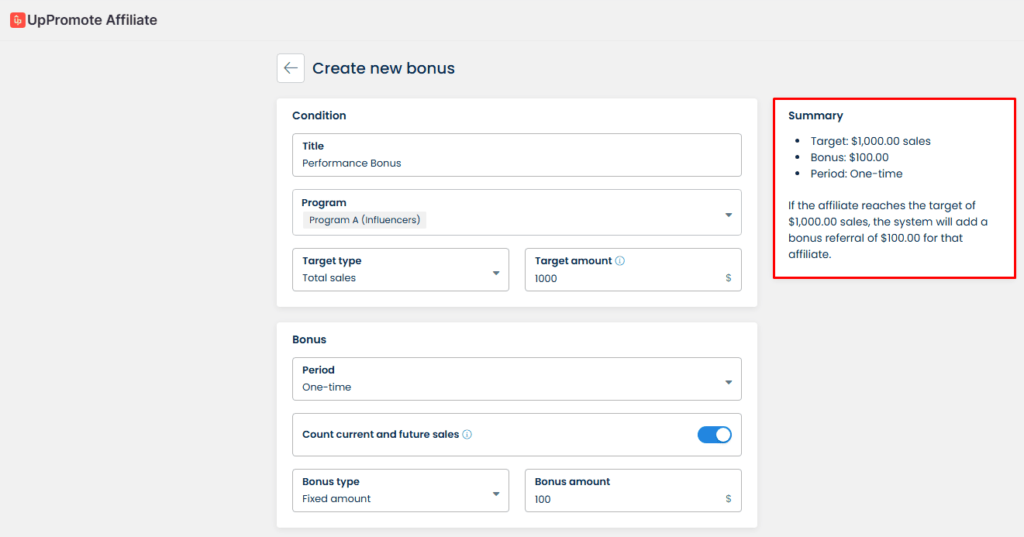Click the Create new bonus heading

383,68
